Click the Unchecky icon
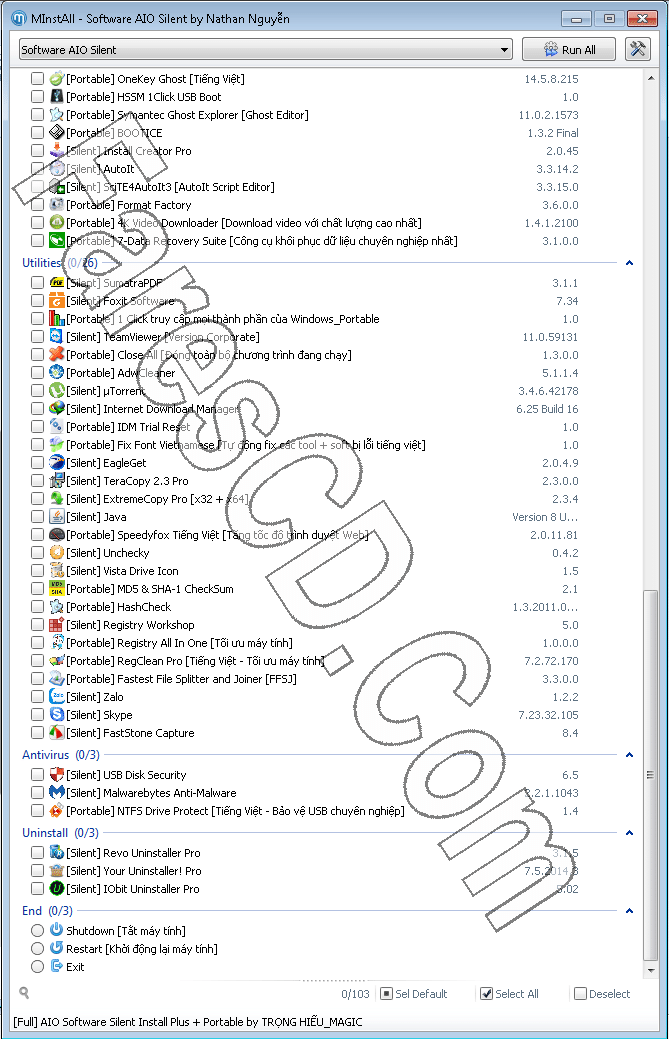Image resolution: width=669 pixels, height=1039 pixels. tap(57, 553)
